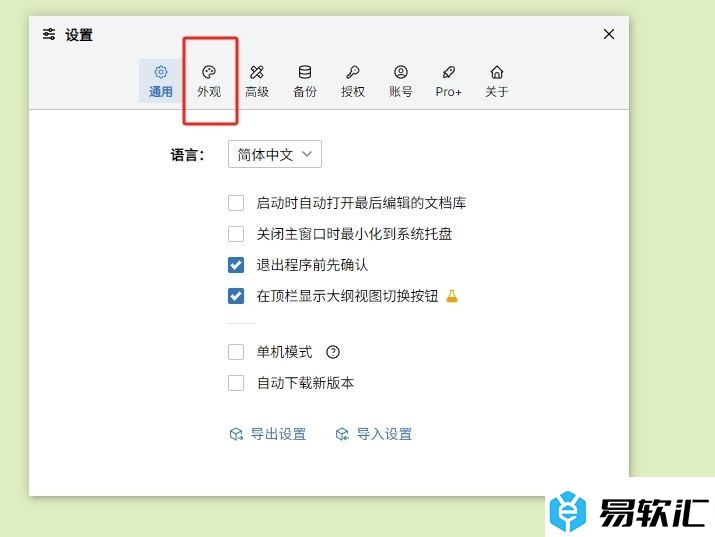The height and width of the screenshot is (537, 715).
Task: Uncheck 在顶栏显示大纲视图切换按钮 checkbox
Action: [236, 296]
